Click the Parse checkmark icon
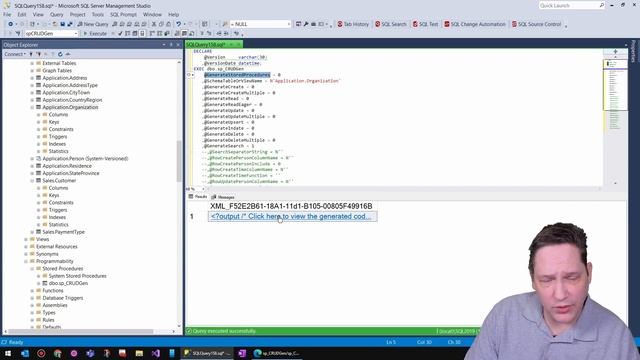Image resolution: width=640 pixels, height=360 pixels. coord(120,33)
